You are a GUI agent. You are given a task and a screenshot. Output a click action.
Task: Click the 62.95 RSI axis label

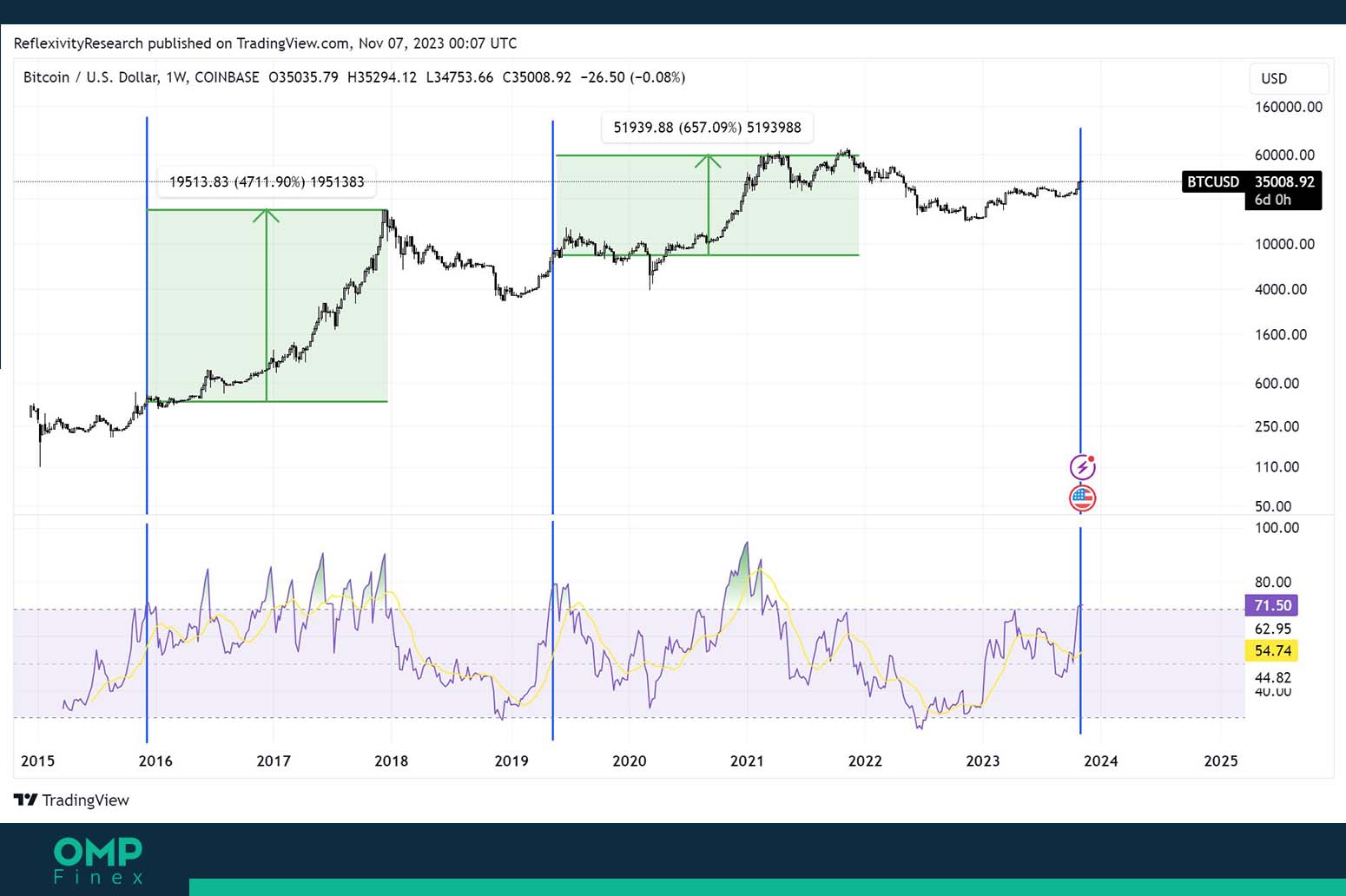point(1273,629)
